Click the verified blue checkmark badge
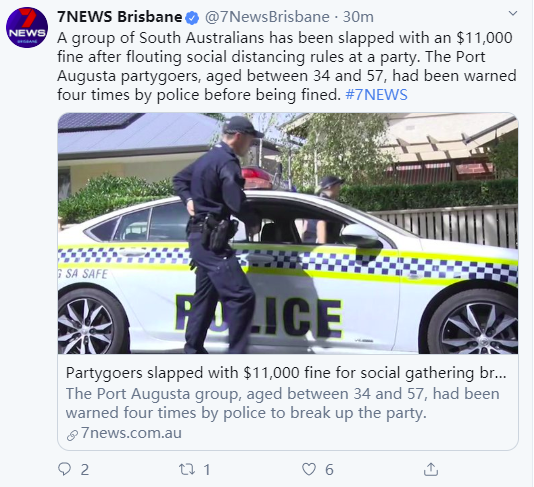 pyautogui.click(x=192, y=18)
